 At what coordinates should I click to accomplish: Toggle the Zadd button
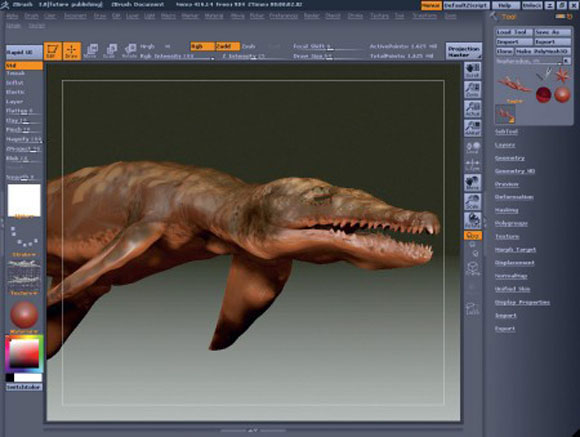pos(227,46)
